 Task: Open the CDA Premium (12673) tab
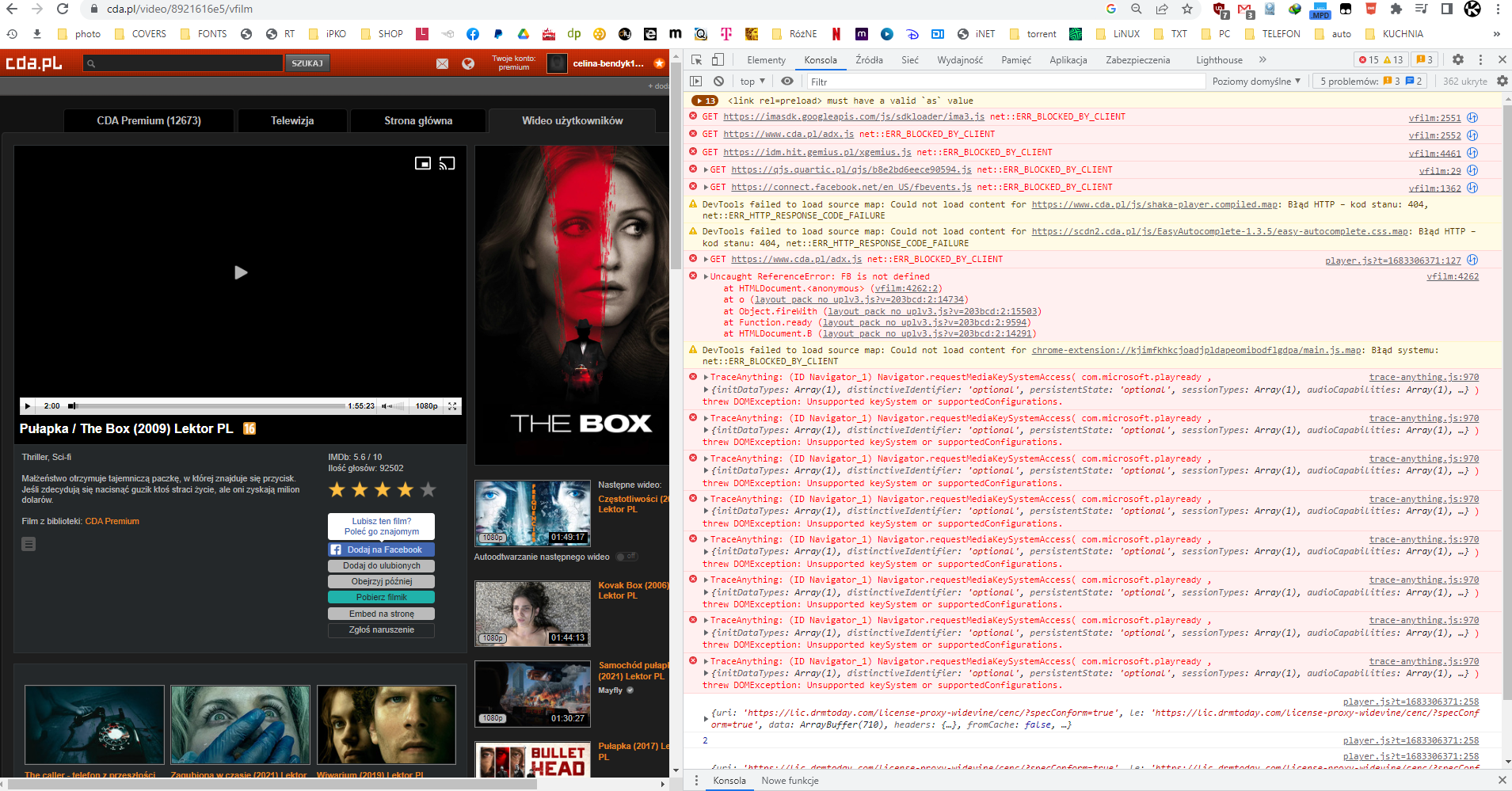point(149,120)
